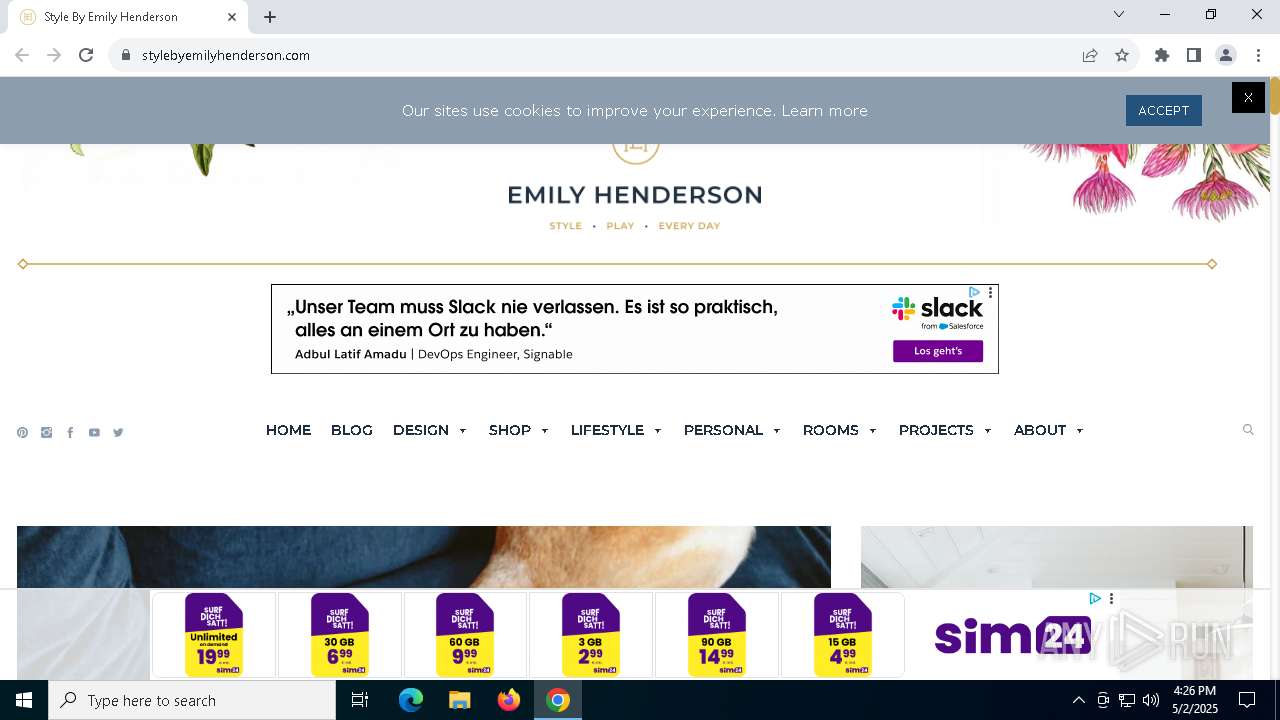Open the Instagram social icon

click(x=46, y=433)
